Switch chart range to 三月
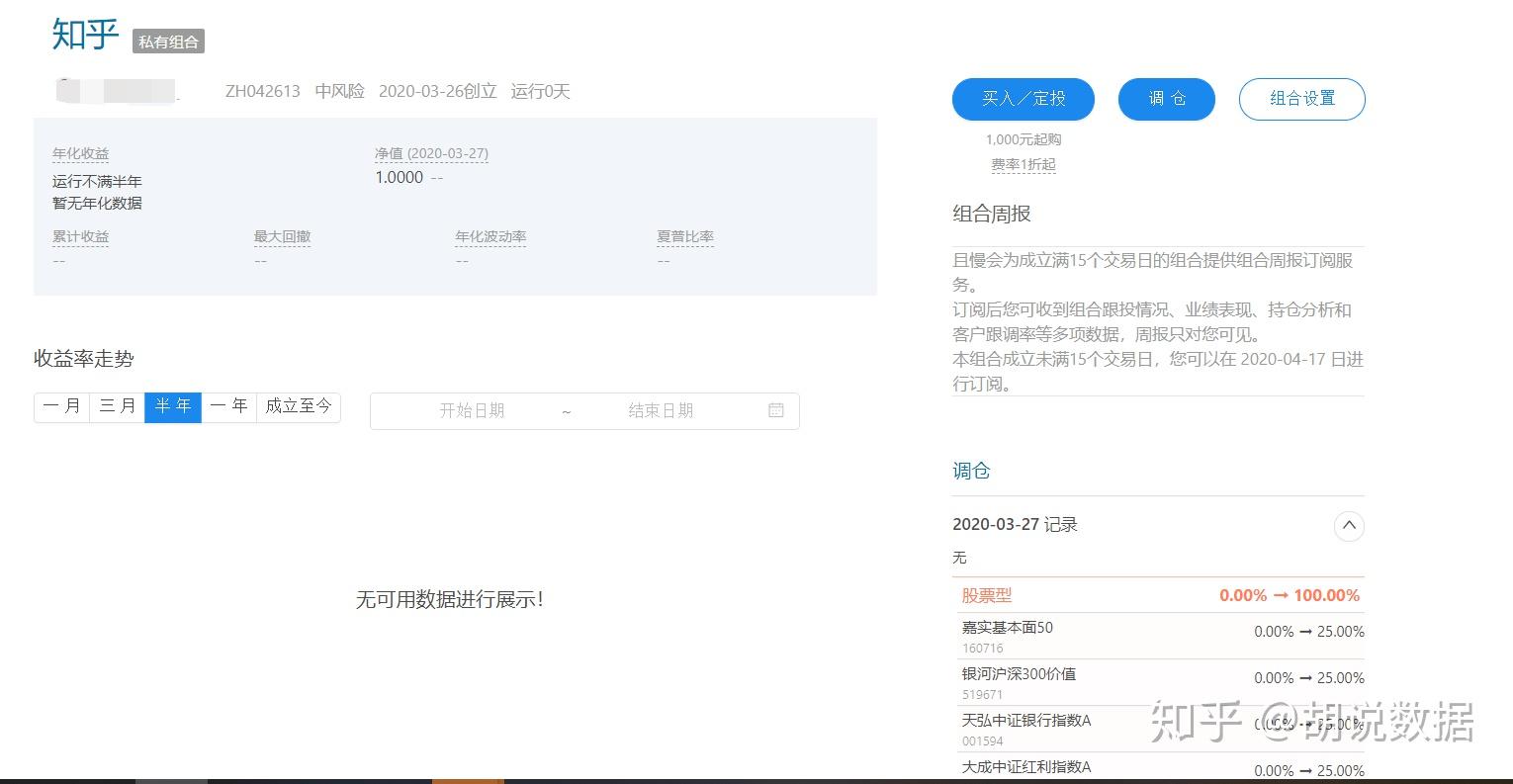 117,406
